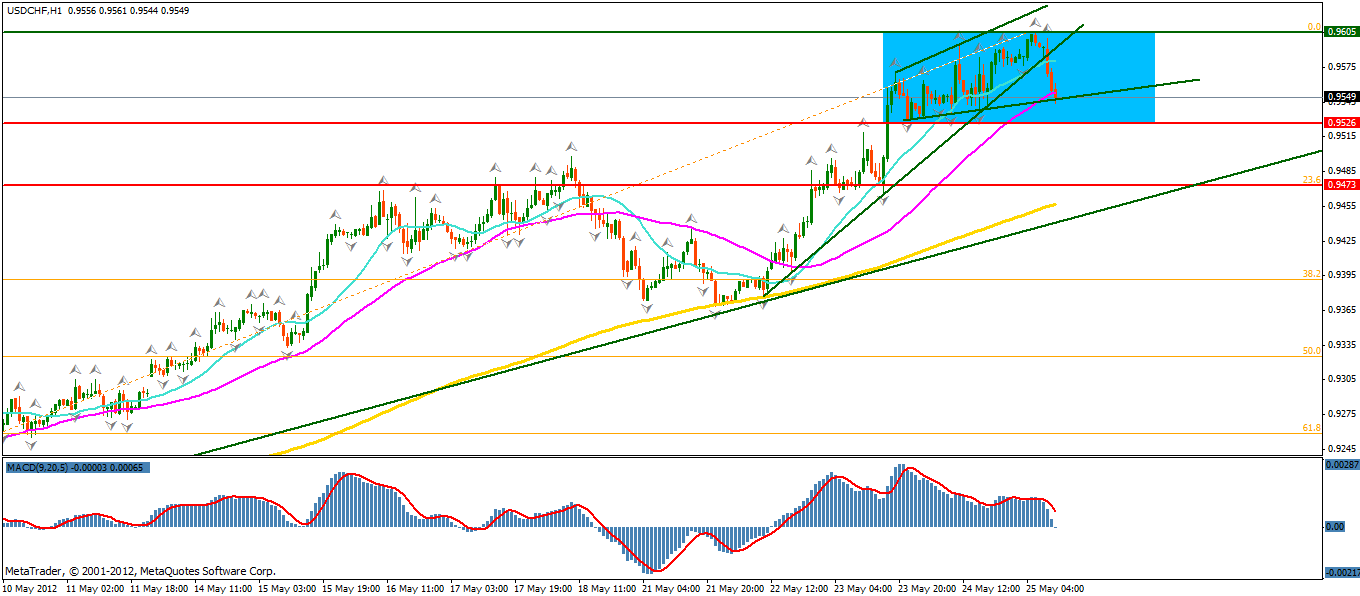Click the green 0.9605 price label

tap(1340, 32)
